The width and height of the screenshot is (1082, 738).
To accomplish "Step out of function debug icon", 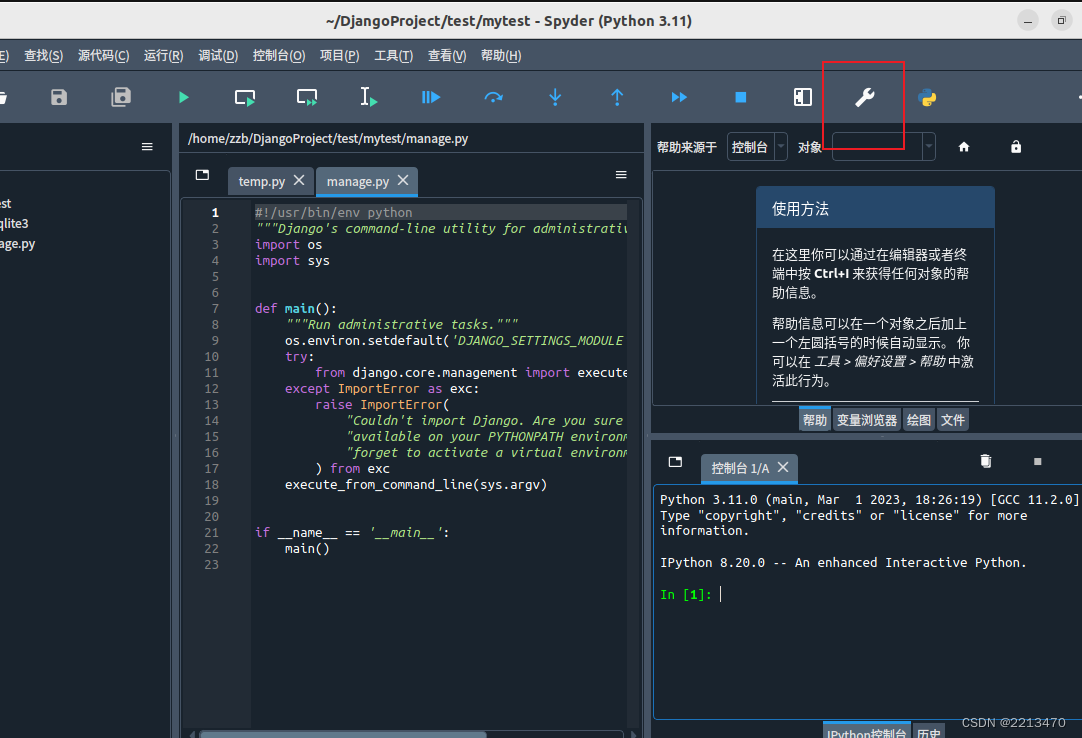I will click(x=617, y=97).
